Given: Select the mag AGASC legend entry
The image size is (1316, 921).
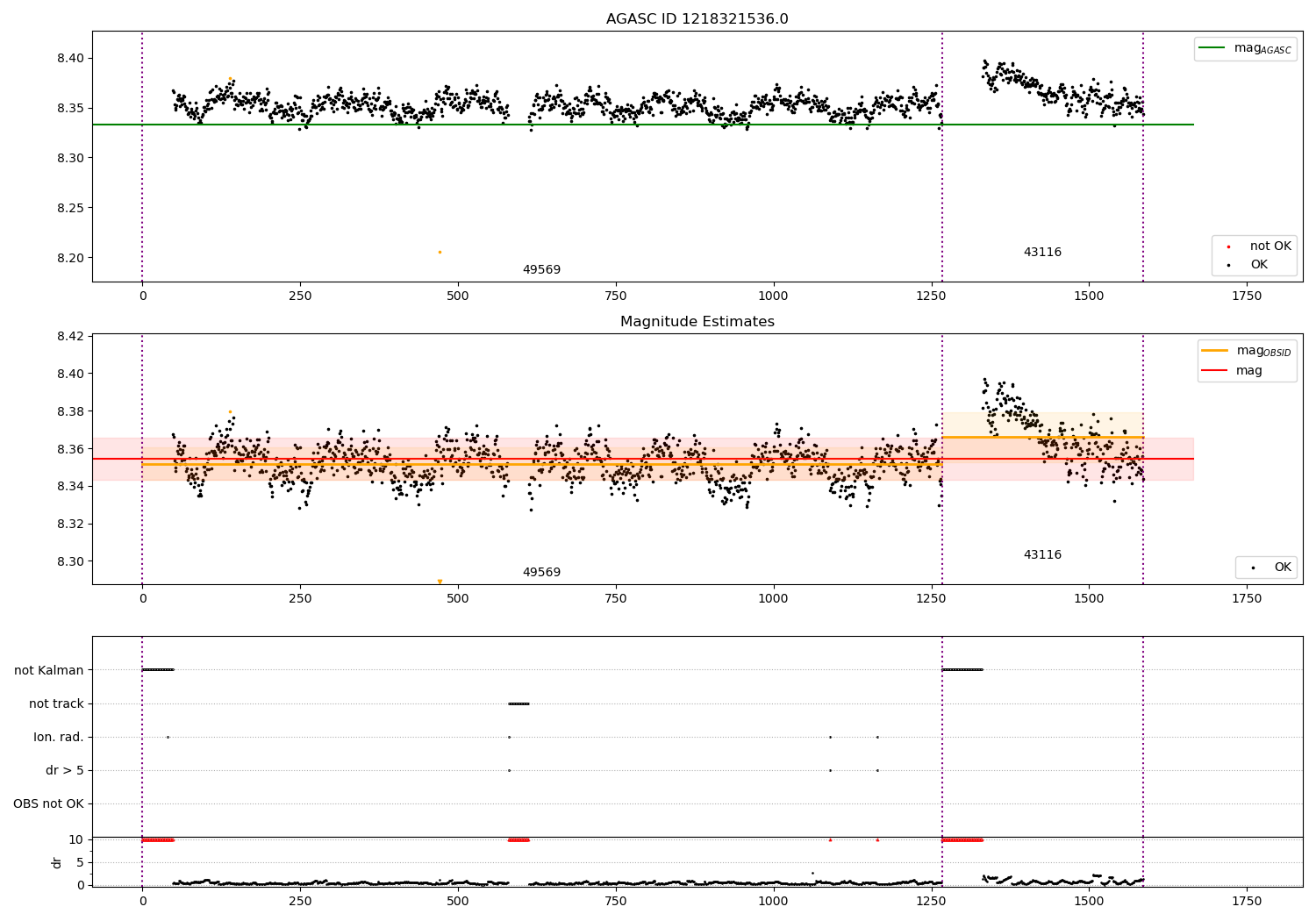Looking at the screenshot, I should tap(1245, 49).
